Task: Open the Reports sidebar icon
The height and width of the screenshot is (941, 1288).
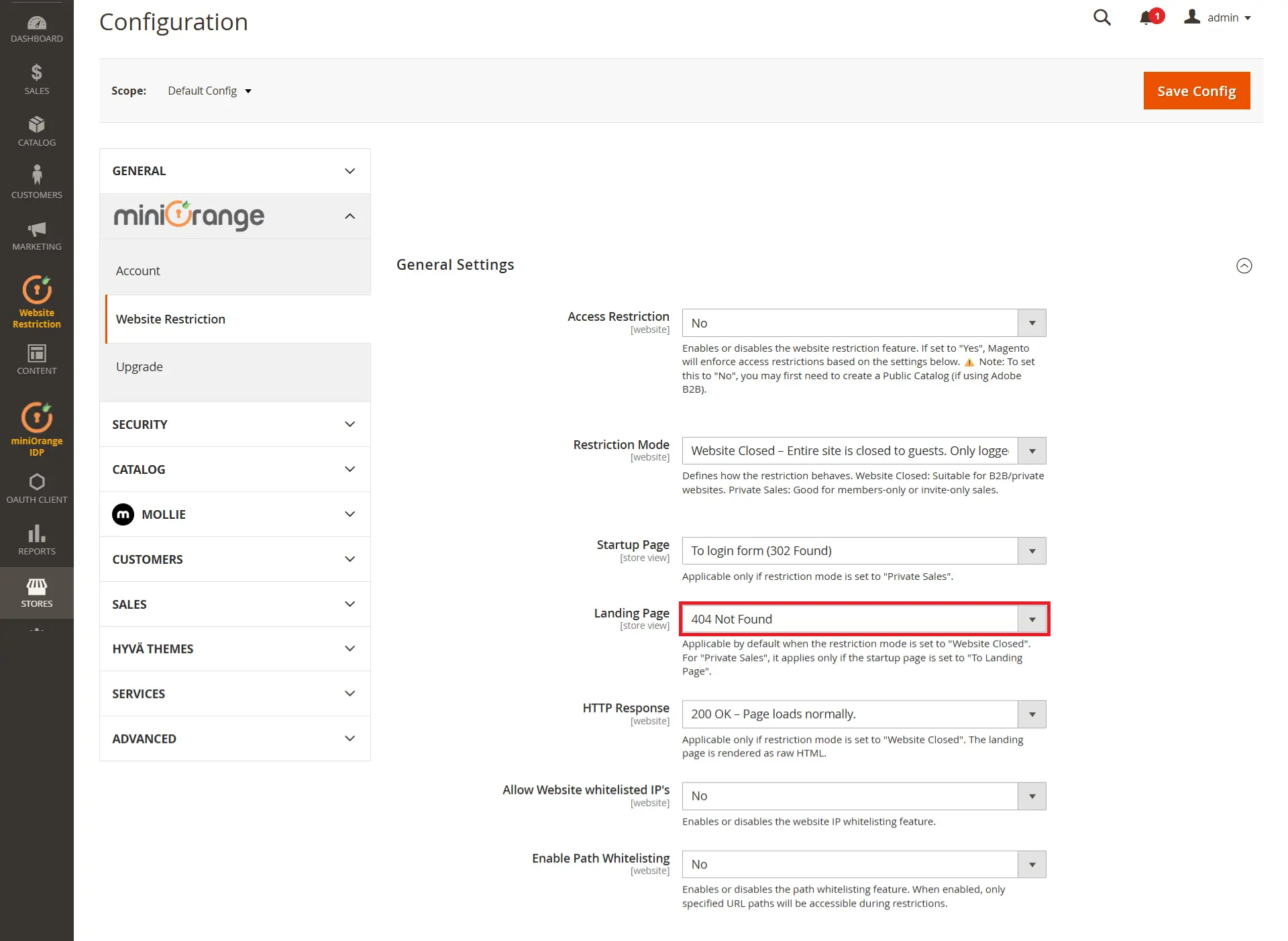Action: [36, 539]
